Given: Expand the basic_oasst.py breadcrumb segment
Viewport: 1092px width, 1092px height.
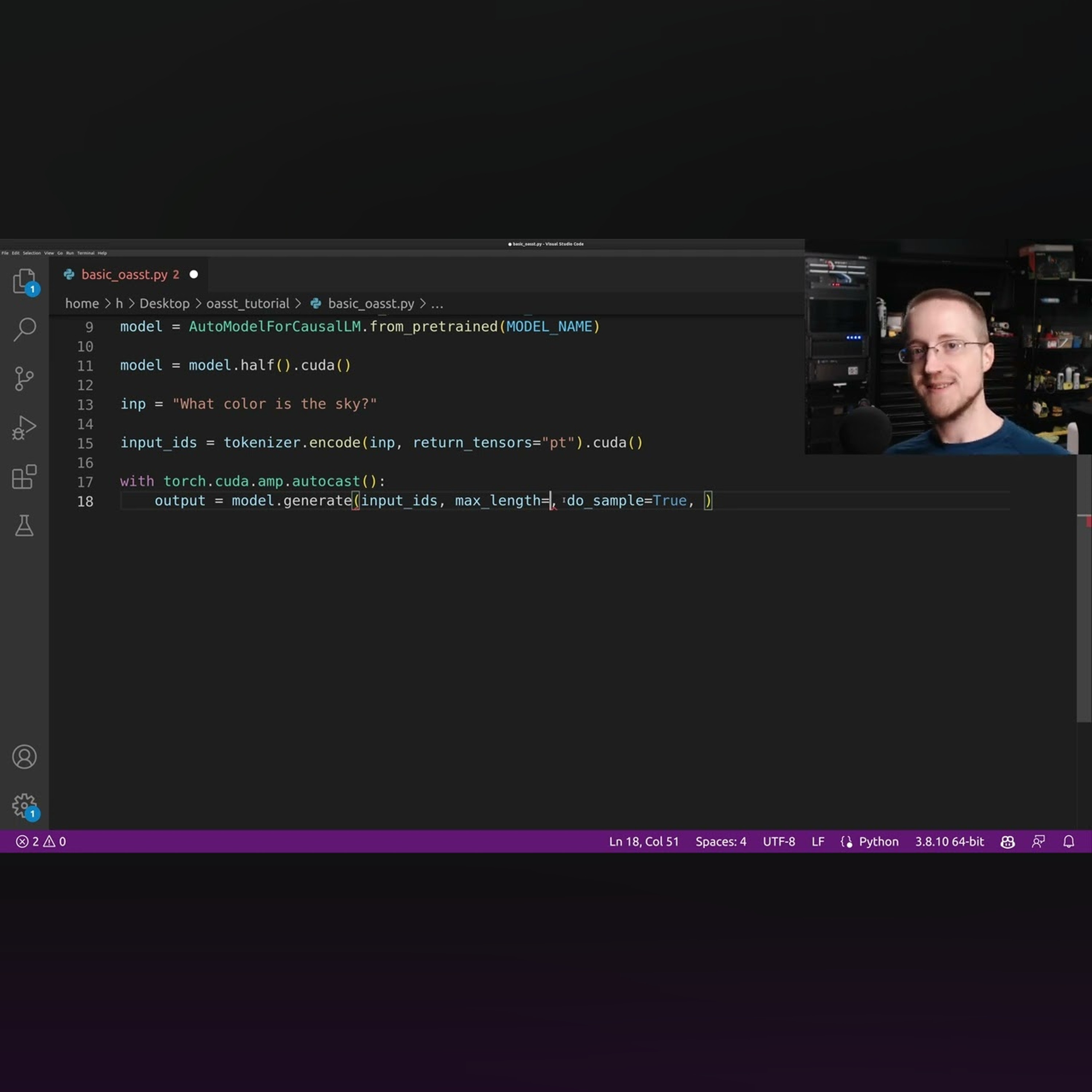Looking at the screenshot, I should point(371,304).
